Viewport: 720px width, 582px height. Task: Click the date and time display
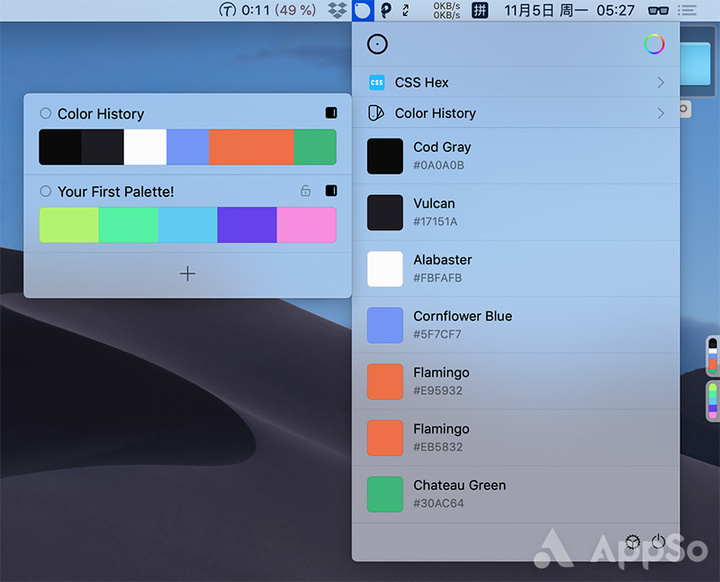tap(569, 10)
